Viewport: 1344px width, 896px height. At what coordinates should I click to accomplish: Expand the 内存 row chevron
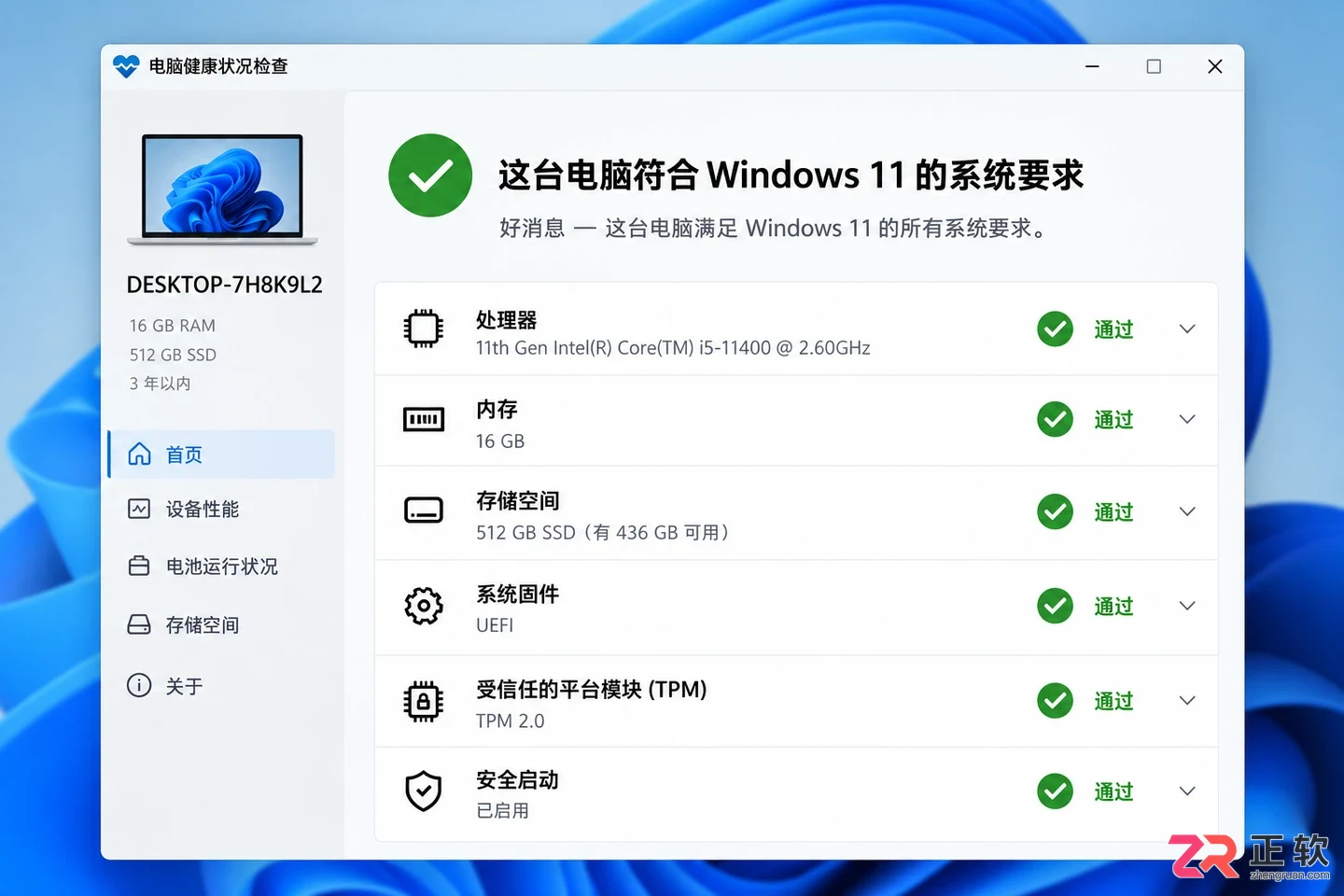(1187, 419)
